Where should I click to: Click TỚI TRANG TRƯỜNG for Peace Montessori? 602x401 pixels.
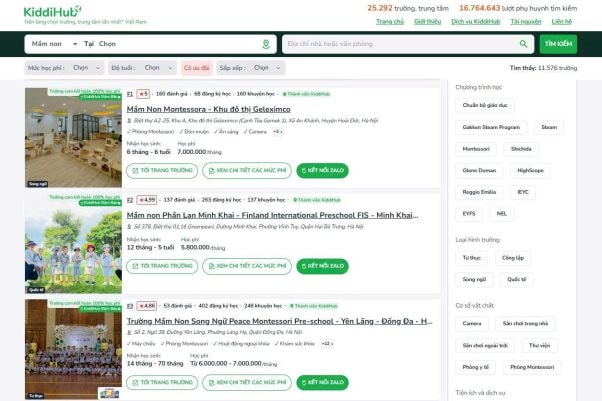pos(162,383)
